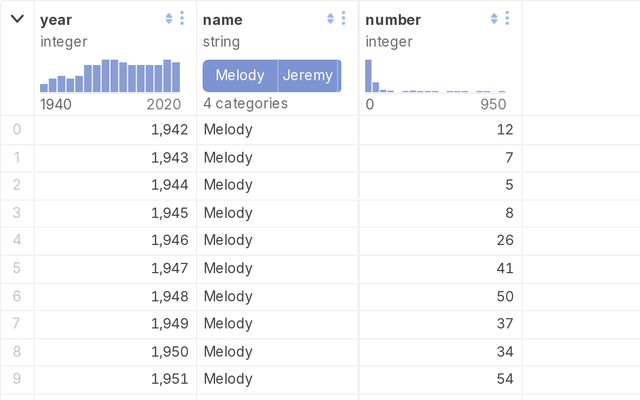Image resolution: width=640 pixels, height=400 pixels.
Task: Open number column options menu
Action: point(507,19)
